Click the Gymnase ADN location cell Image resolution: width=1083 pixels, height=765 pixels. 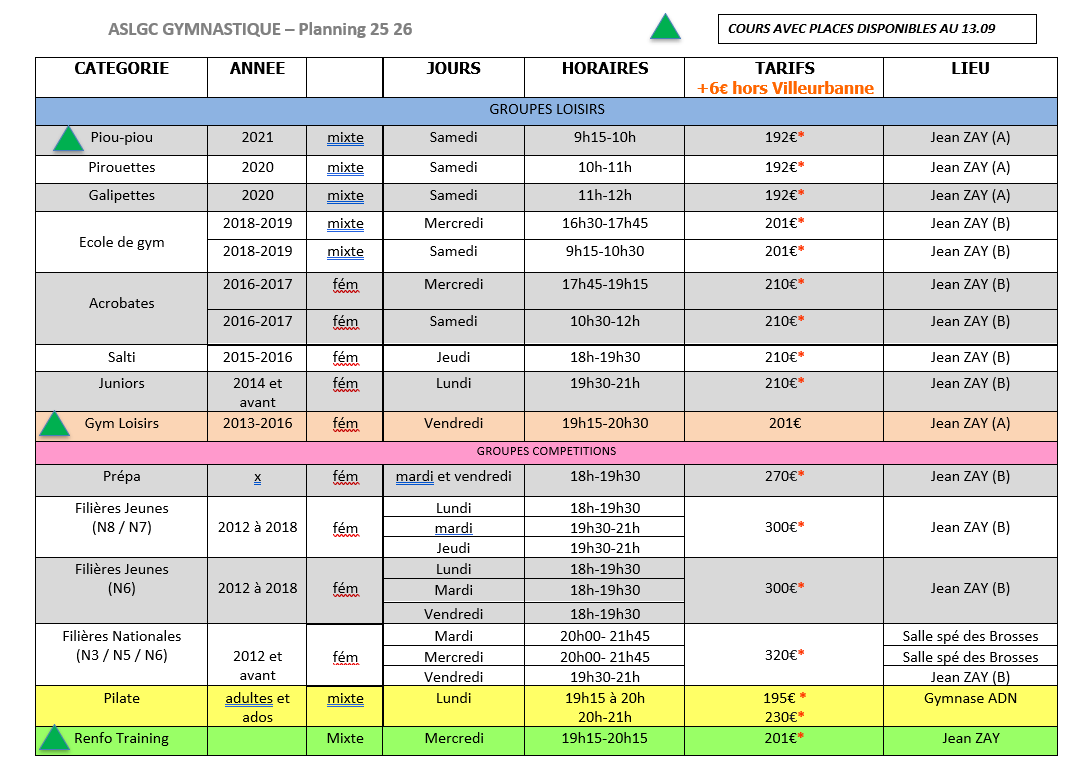pyautogui.click(x=970, y=698)
